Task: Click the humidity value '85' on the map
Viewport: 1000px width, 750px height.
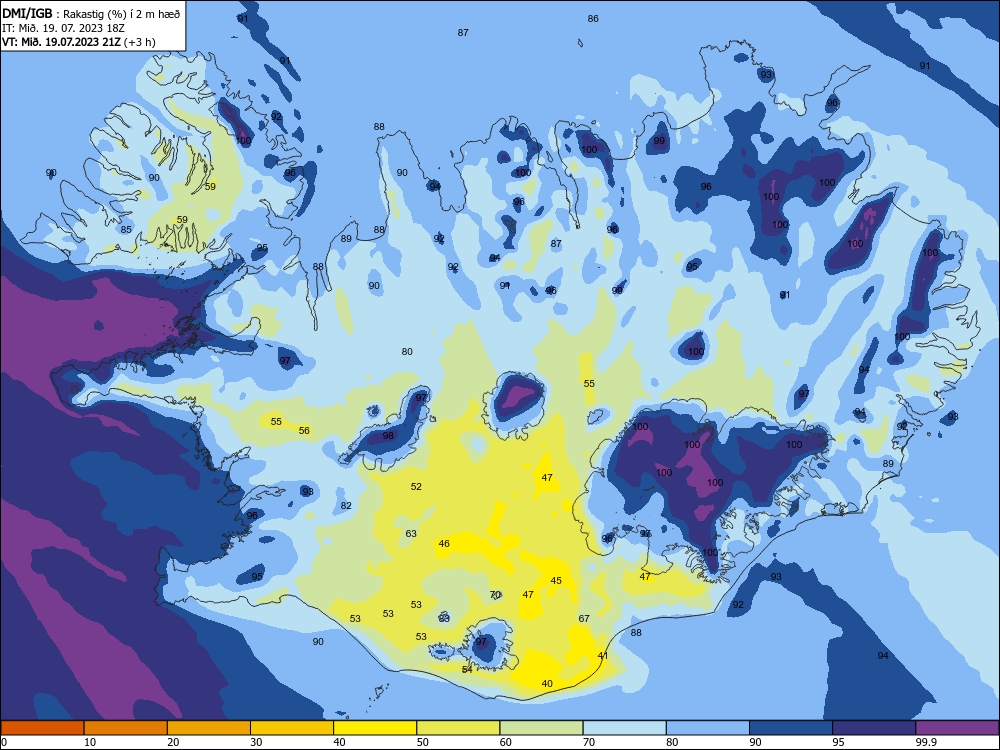Action: tap(126, 230)
